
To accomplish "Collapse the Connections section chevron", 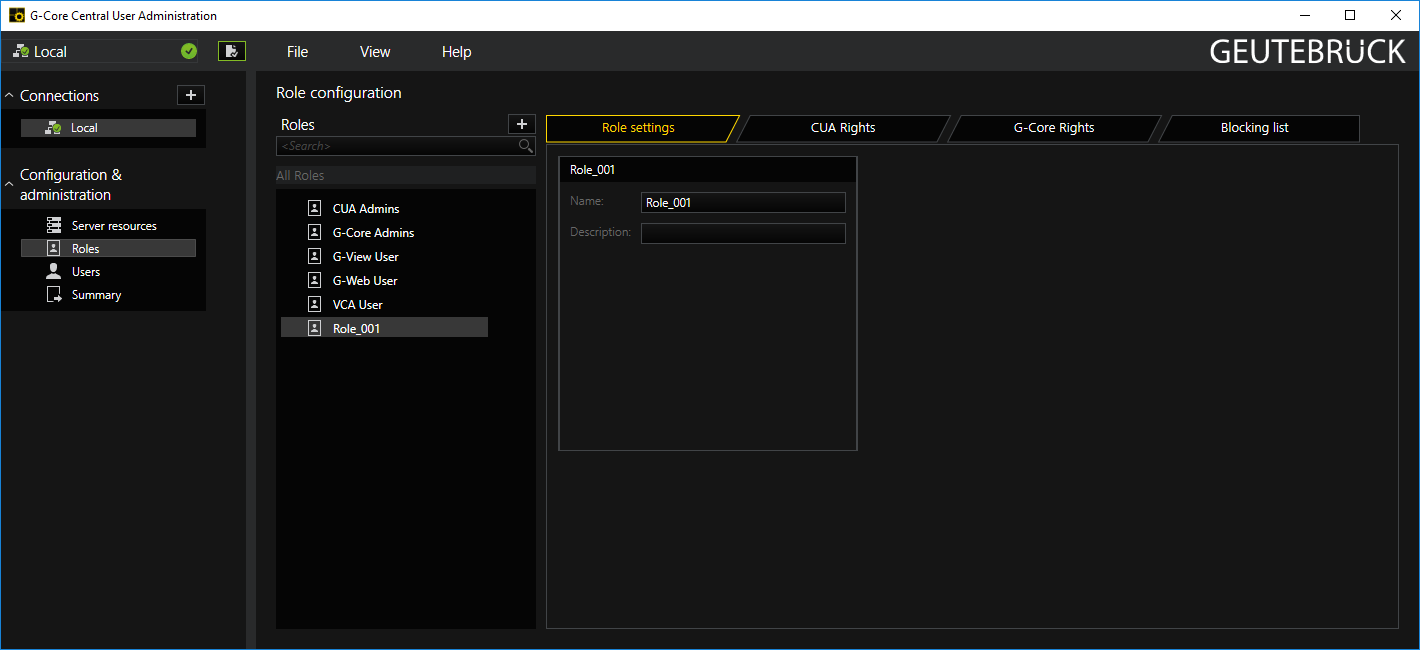I will (x=10, y=96).
